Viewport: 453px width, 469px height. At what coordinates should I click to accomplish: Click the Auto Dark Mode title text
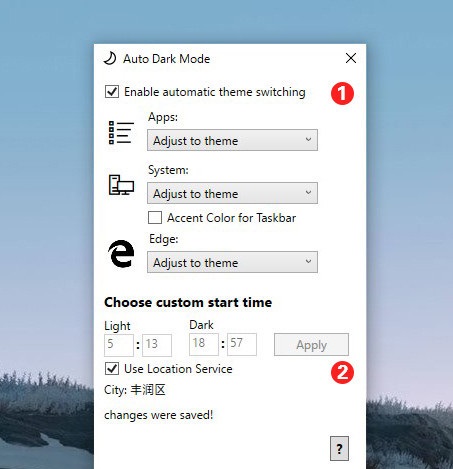pyautogui.click(x=167, y=59)
